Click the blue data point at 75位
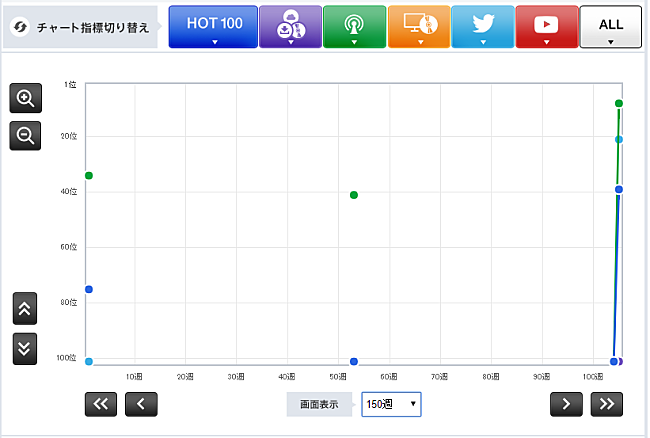This screenshot has height=438, width=650. click(89, 289)
